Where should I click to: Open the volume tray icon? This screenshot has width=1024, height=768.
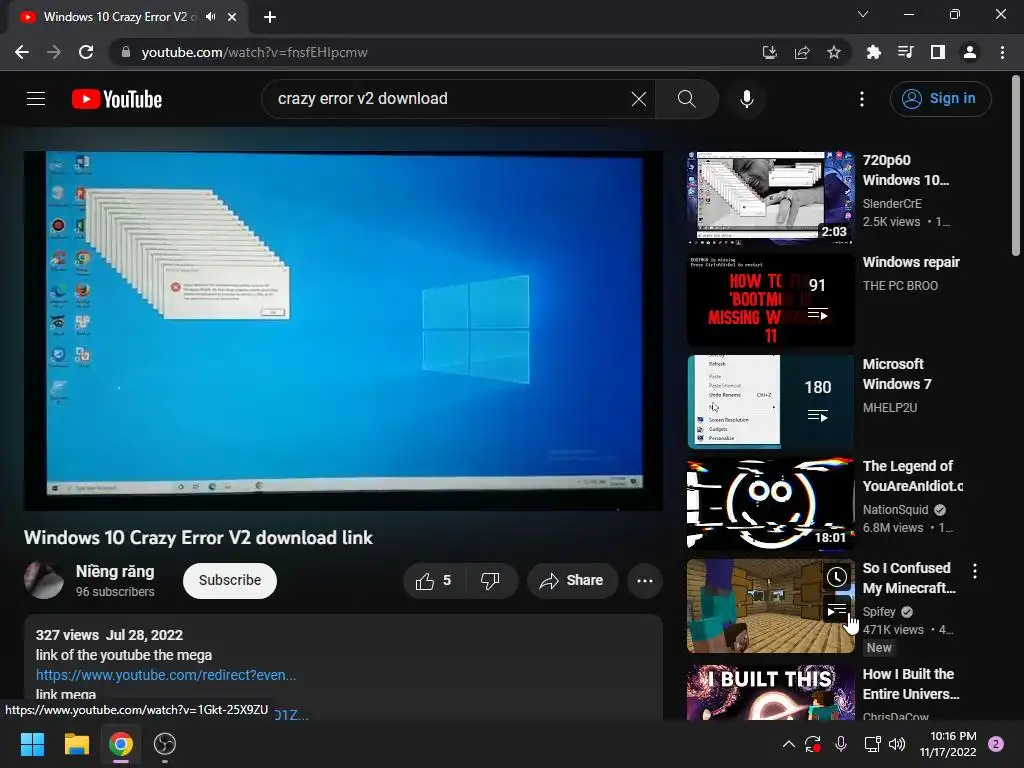click(x=897, y=744)
